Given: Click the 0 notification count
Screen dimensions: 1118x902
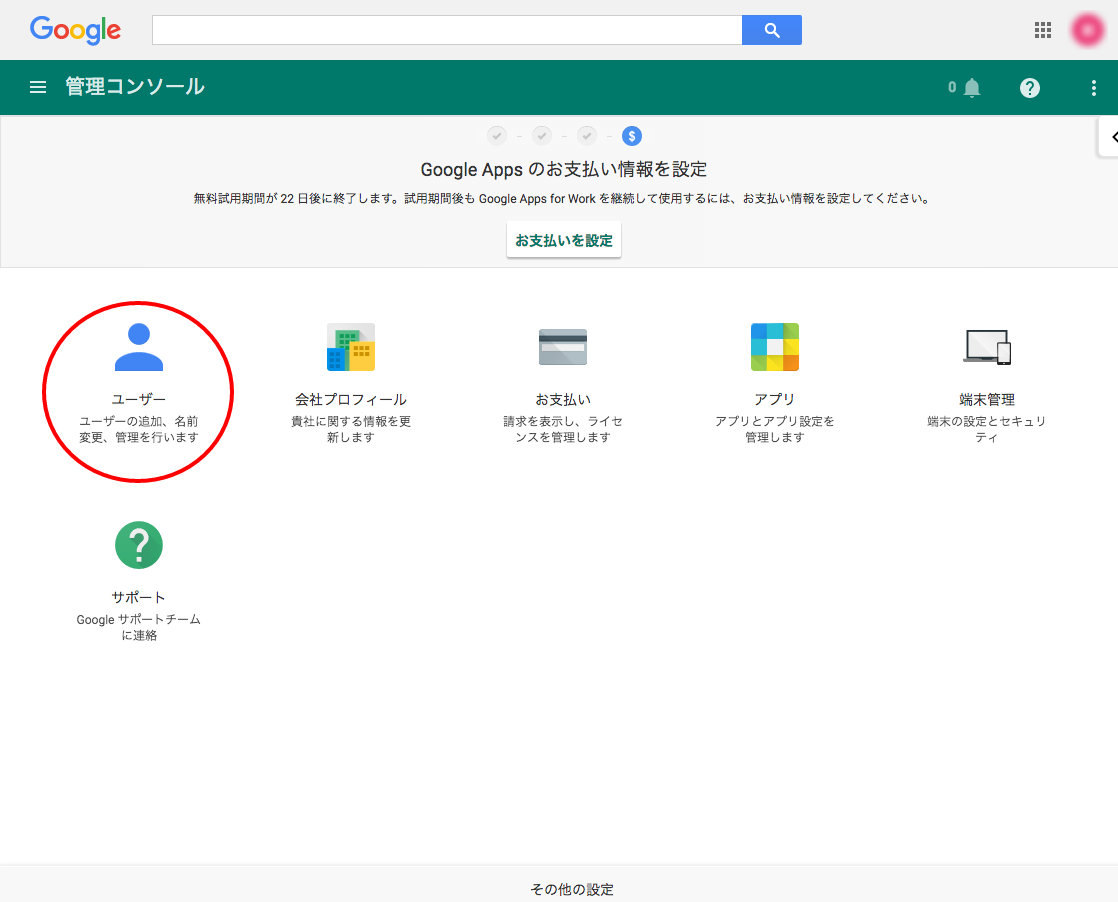Looking at the screenshot, I should [x=952, y=88].
